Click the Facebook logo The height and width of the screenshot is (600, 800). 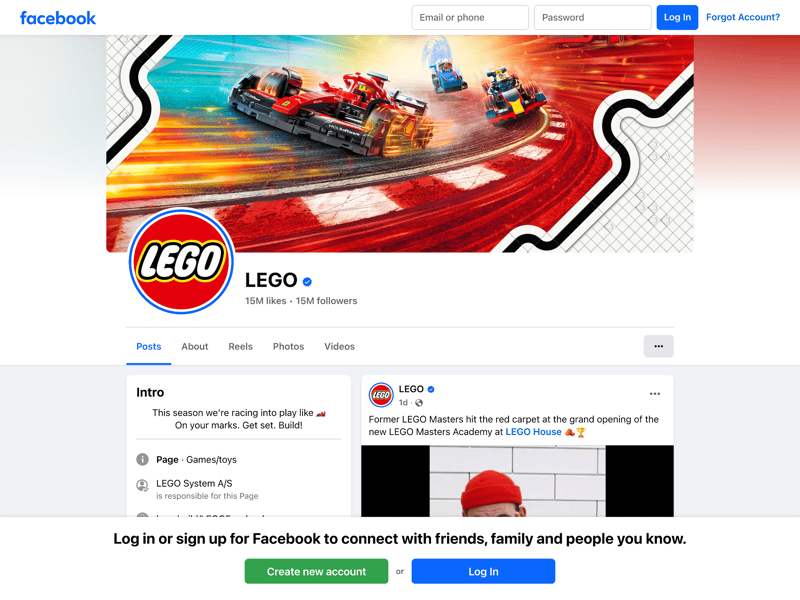pos(58,18)
